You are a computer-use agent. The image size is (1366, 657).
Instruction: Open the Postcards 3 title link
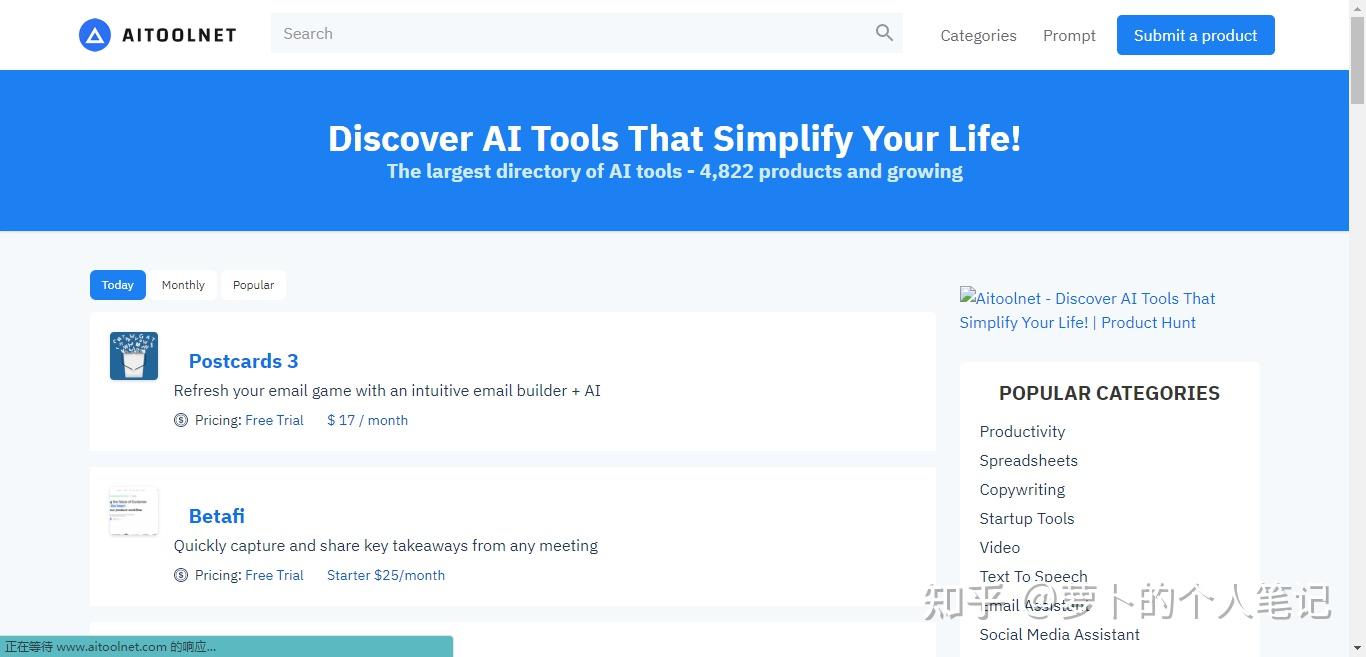243,361
